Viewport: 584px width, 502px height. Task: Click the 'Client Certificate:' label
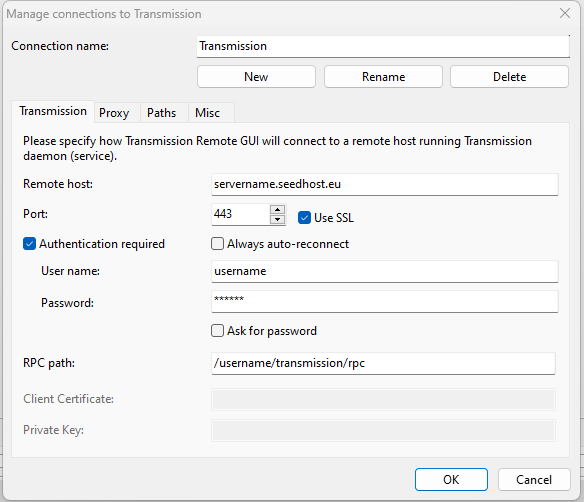[x=69, y=399]
